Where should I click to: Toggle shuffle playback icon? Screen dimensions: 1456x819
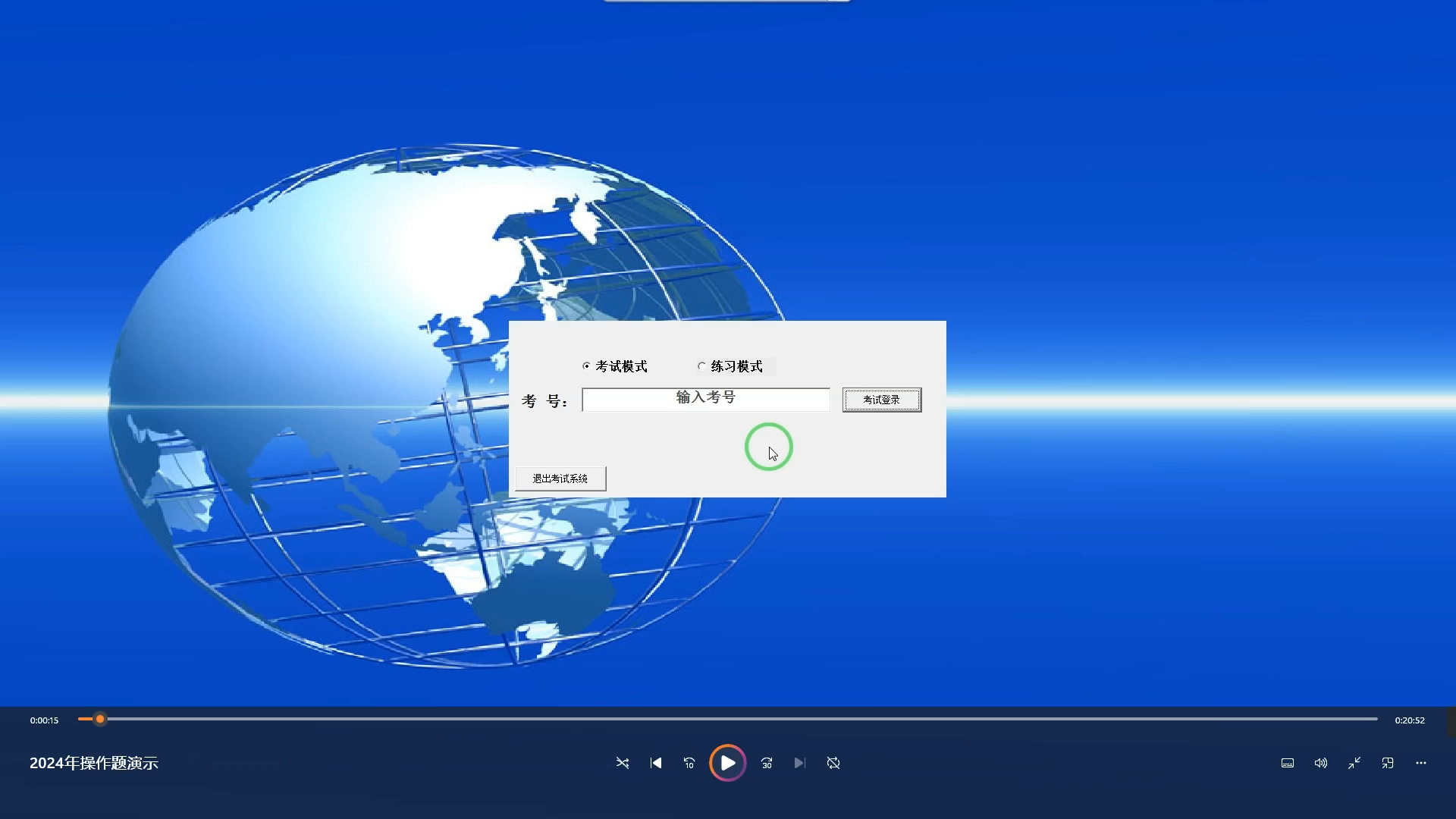point(623,763)
